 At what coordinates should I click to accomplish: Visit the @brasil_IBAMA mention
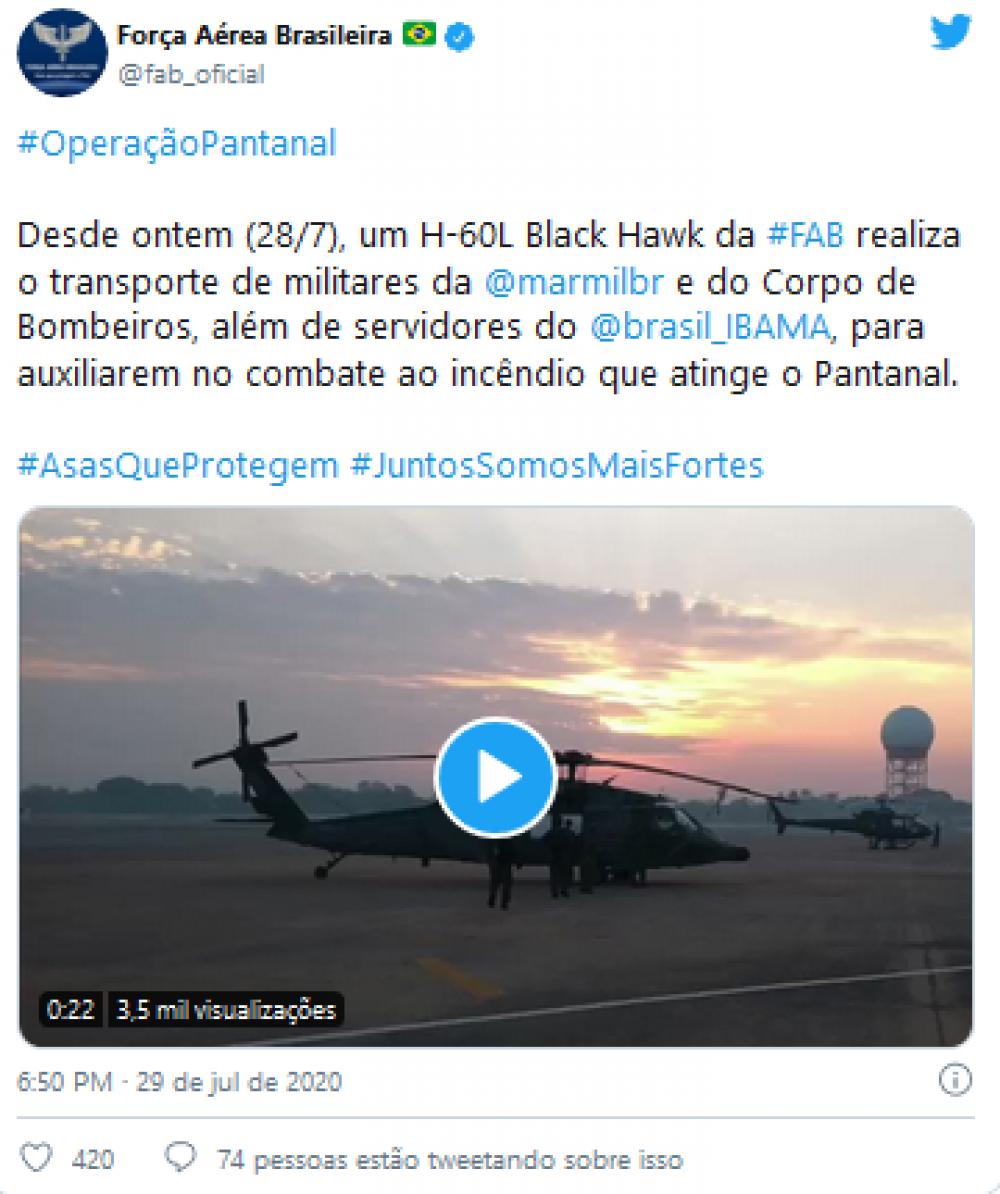pyautogui.click(x=710, y=327)
